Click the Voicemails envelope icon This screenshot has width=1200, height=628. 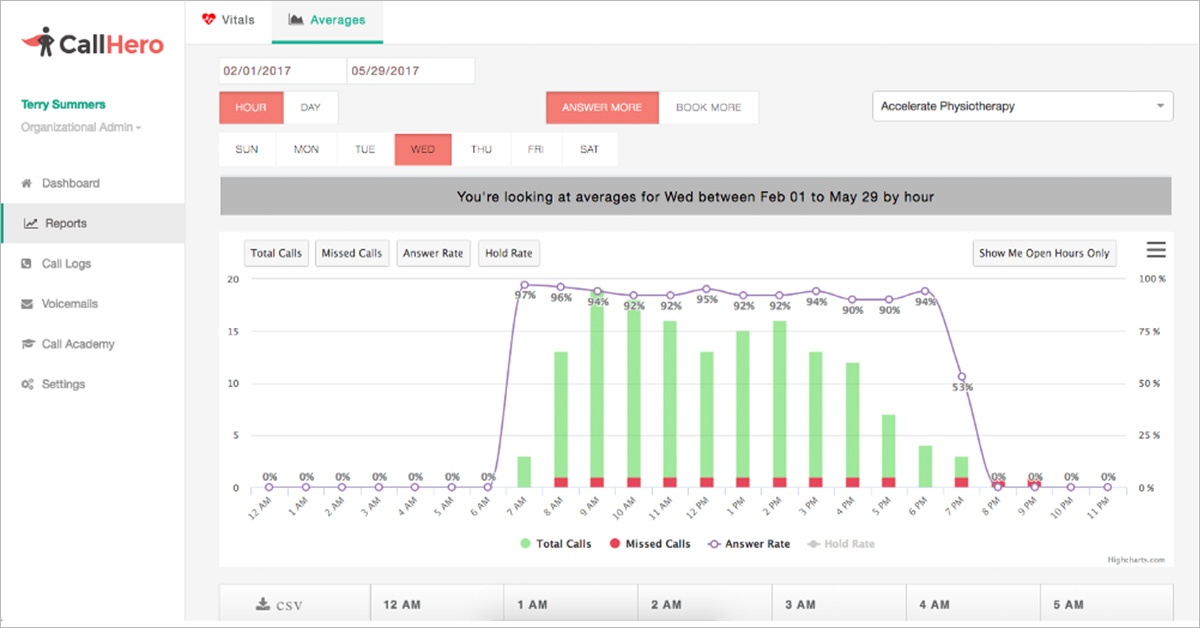tap(27, 304)
